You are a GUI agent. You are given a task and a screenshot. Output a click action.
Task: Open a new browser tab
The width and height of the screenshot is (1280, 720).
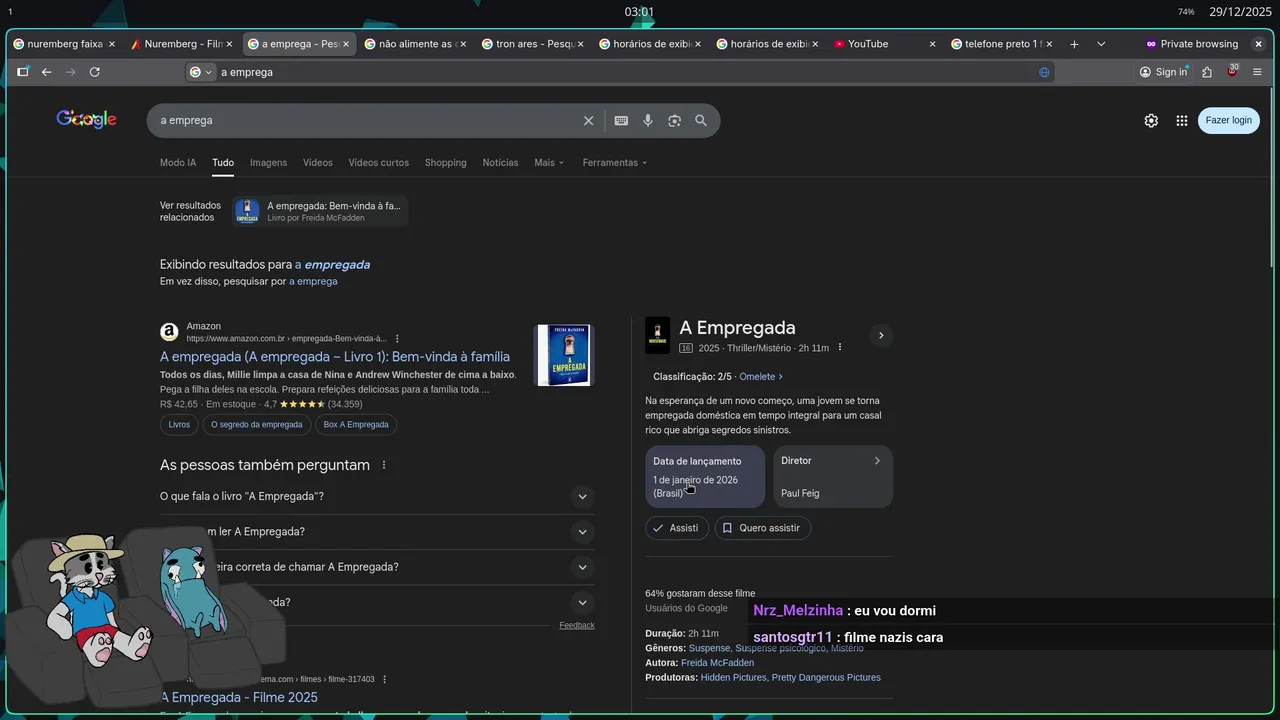[1074, 44]
